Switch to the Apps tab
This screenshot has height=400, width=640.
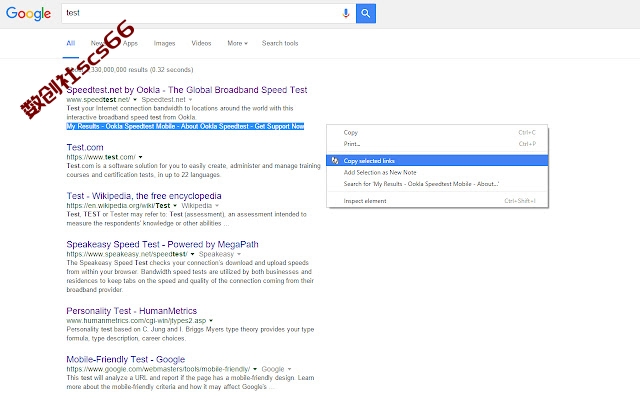point(130,43)
